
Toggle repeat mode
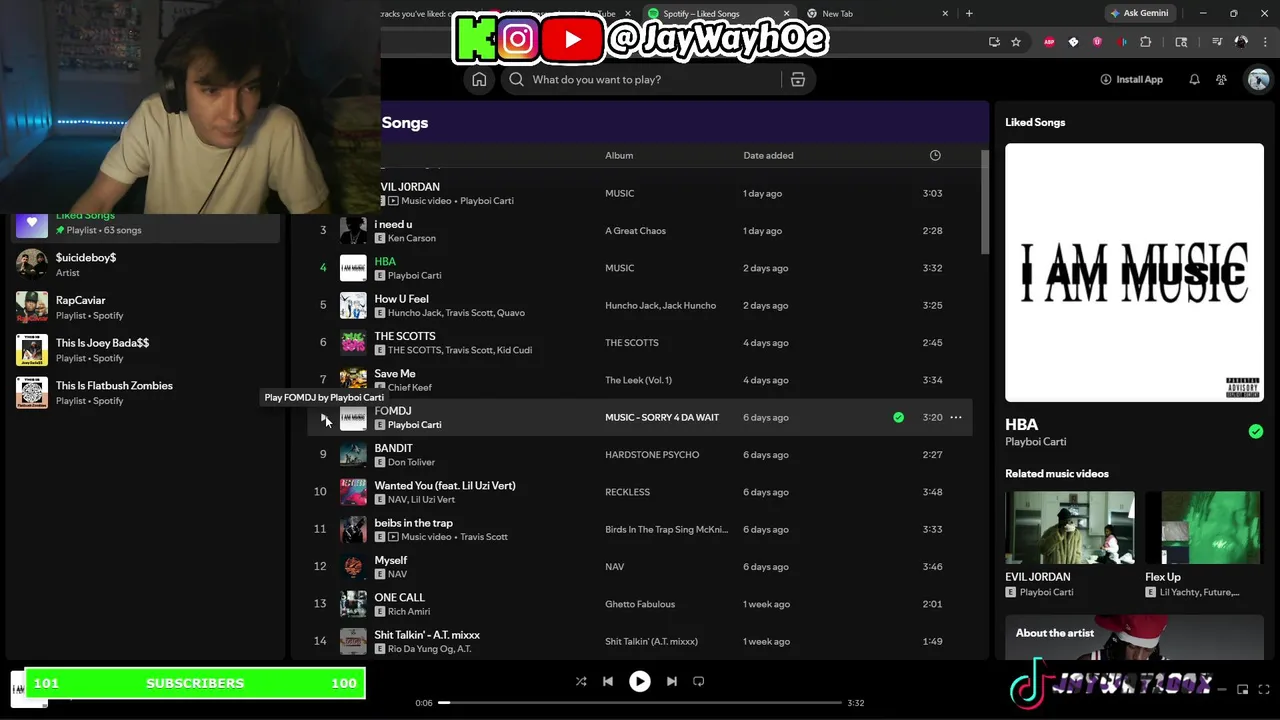[x=699, y=681]
